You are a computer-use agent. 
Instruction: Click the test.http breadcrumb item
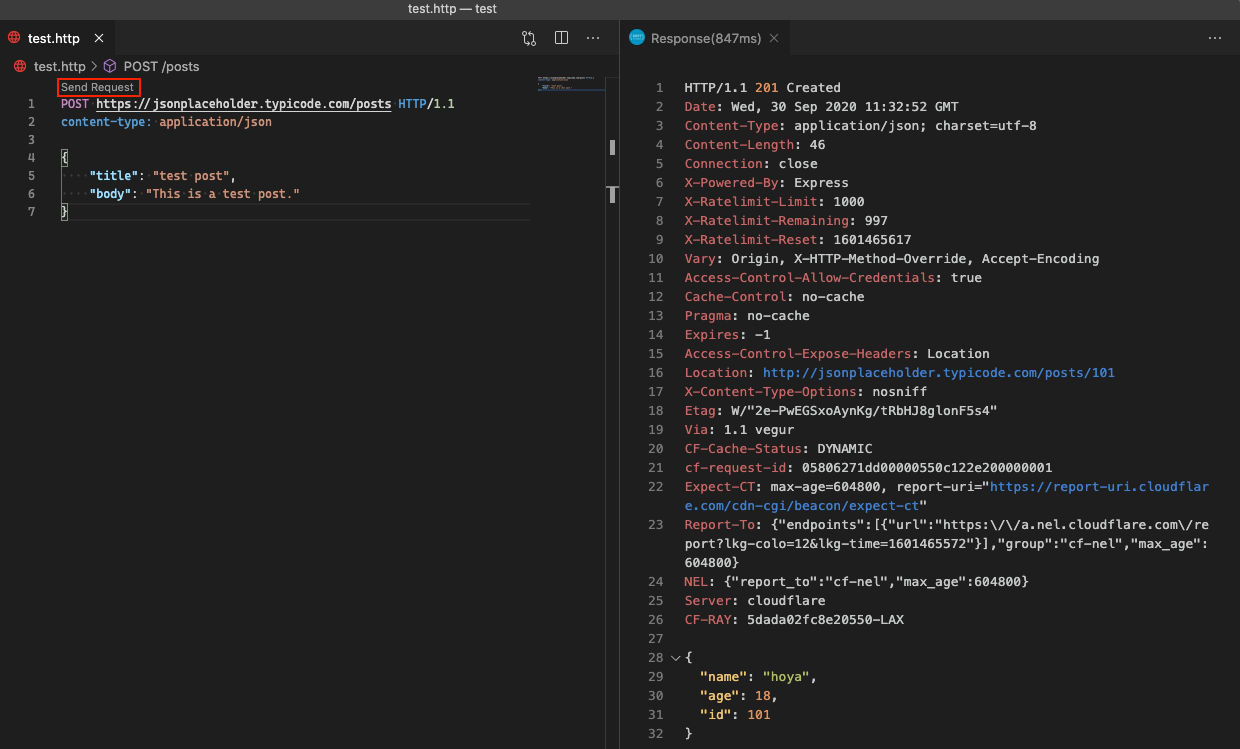(59, 66)
